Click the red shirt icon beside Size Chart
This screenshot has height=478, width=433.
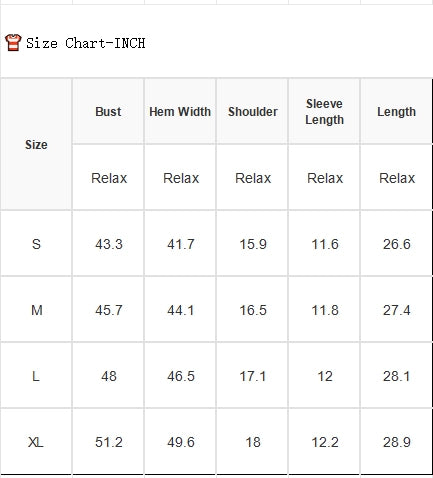[x=13, y=43]
